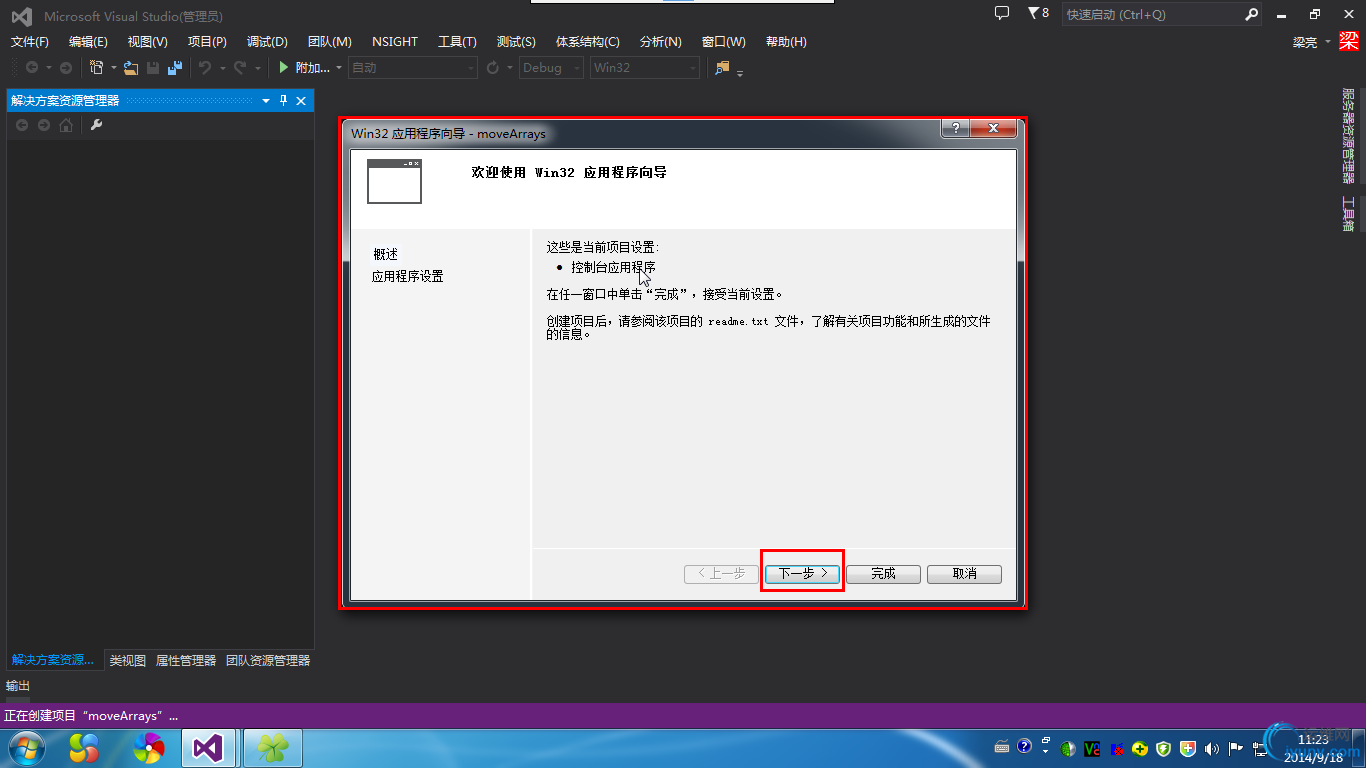Switch to the 类视图 tab
This screenshot has width=1366, height=768.
coord(126,660)
